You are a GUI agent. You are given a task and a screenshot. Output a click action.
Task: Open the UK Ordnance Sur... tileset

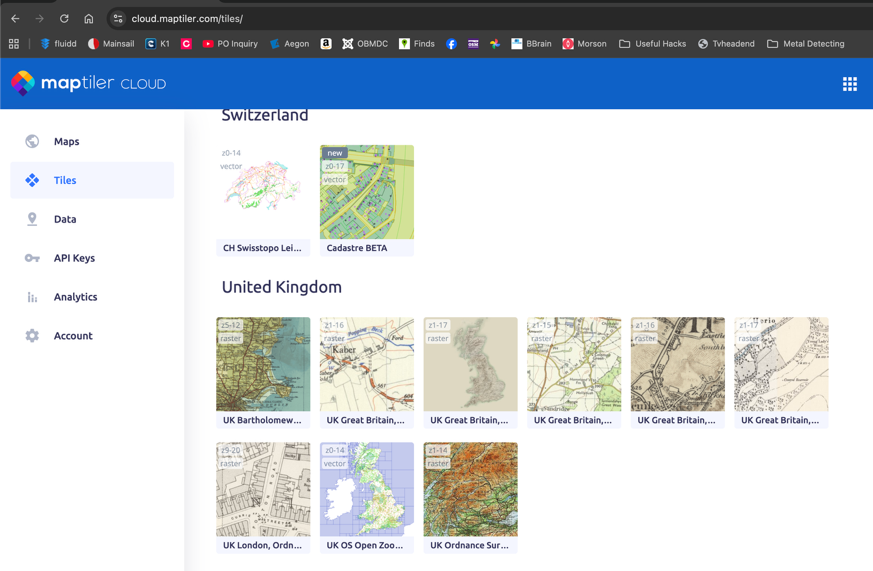coord(470,498)
